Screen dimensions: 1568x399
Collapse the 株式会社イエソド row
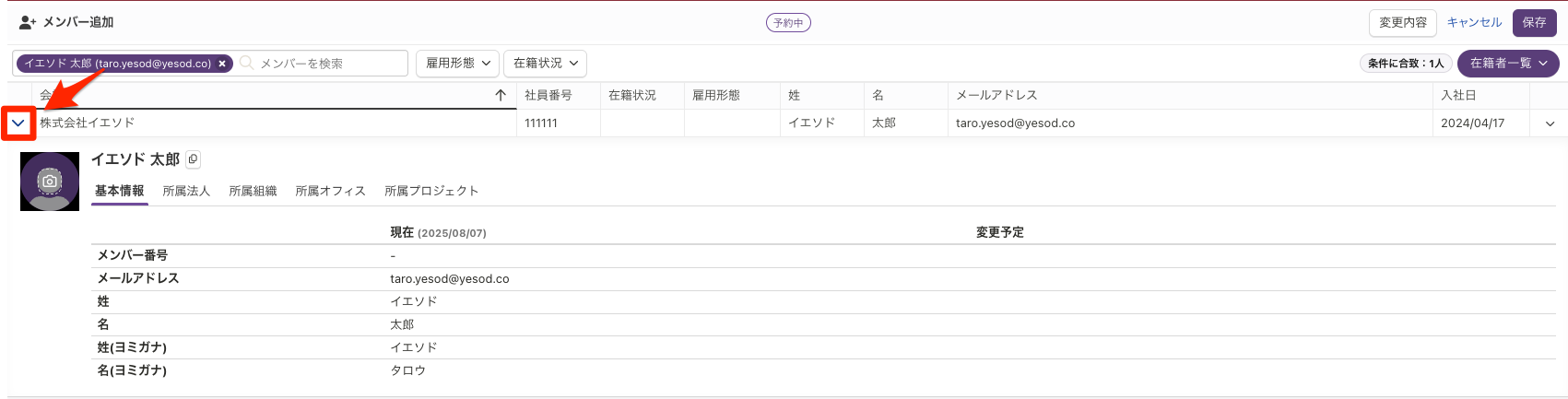(x=18, y=123)
